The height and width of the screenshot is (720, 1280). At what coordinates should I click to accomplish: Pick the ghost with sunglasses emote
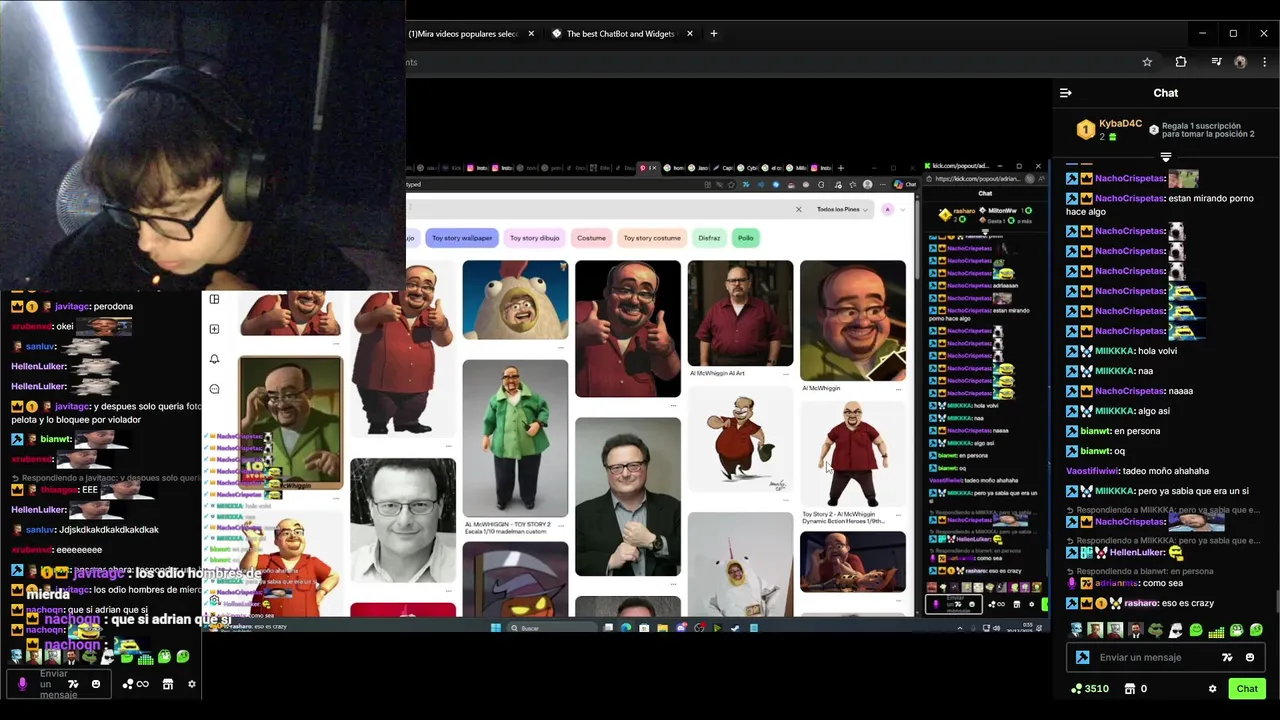click(1176, 630)
